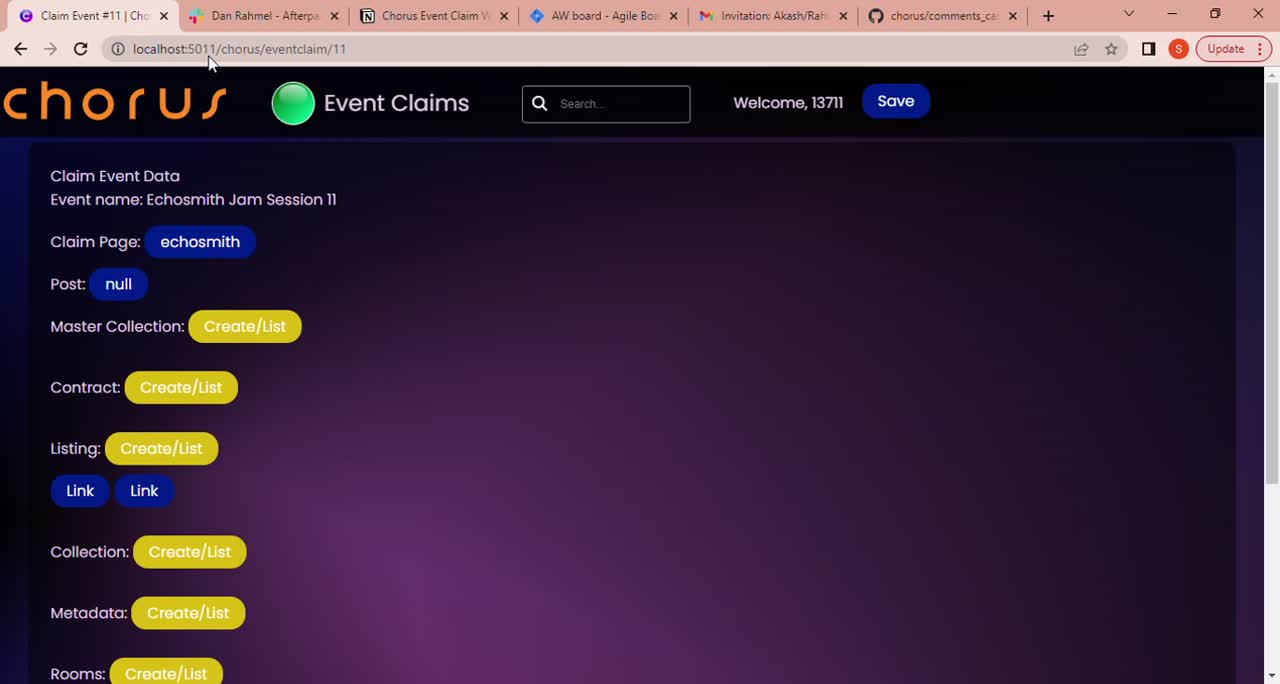Click the Chorus logo

(113, 101)
